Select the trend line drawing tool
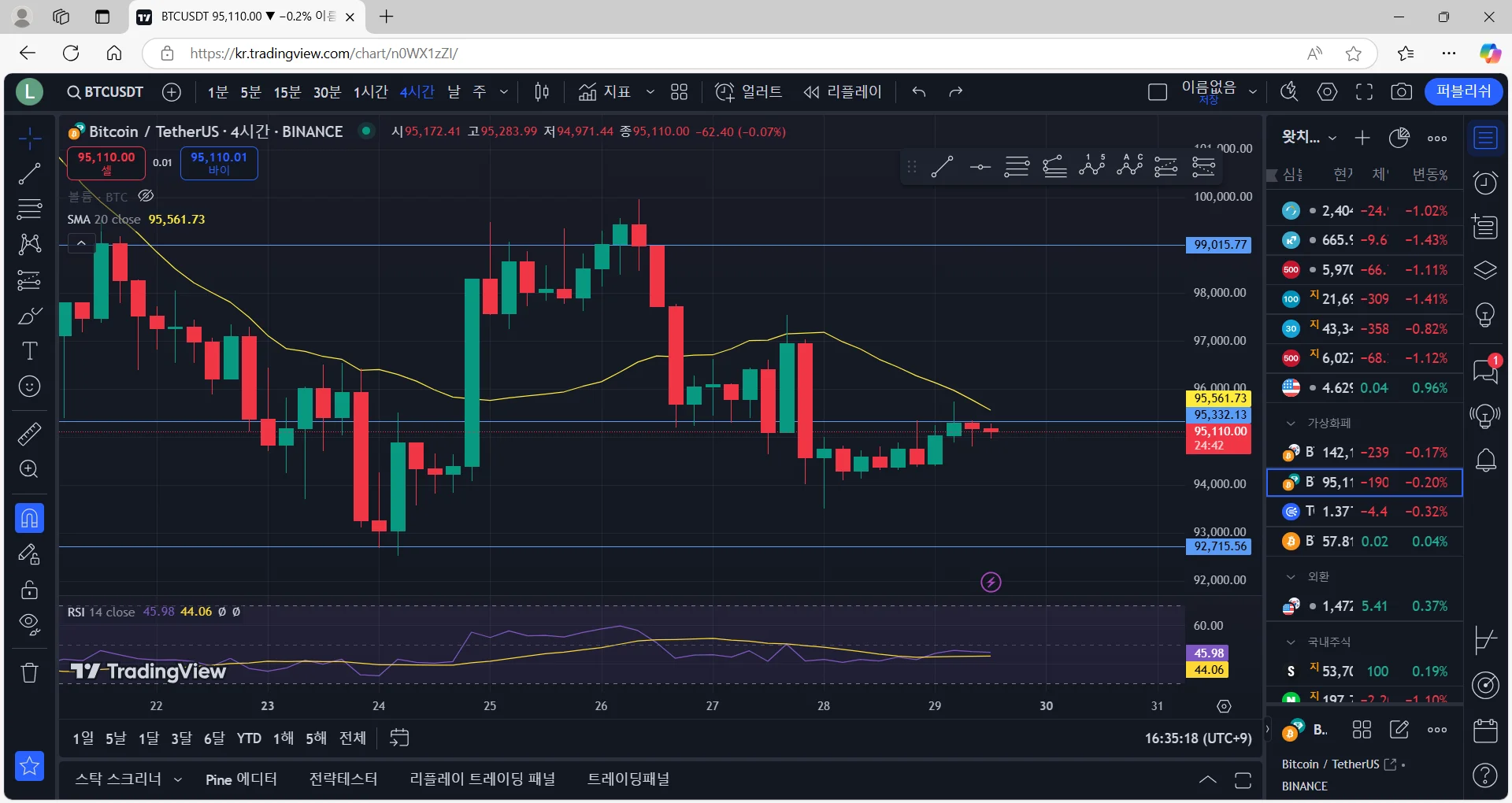 (x=29, y=174)
